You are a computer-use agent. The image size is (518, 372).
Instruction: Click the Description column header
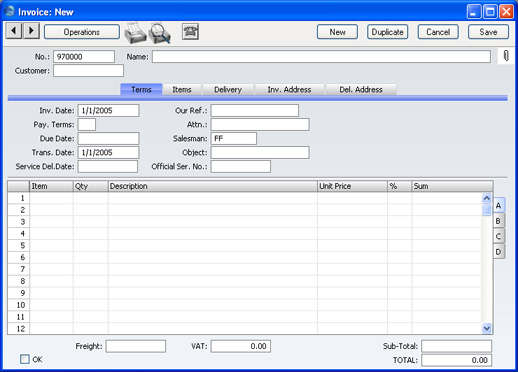tap(213, 186)
